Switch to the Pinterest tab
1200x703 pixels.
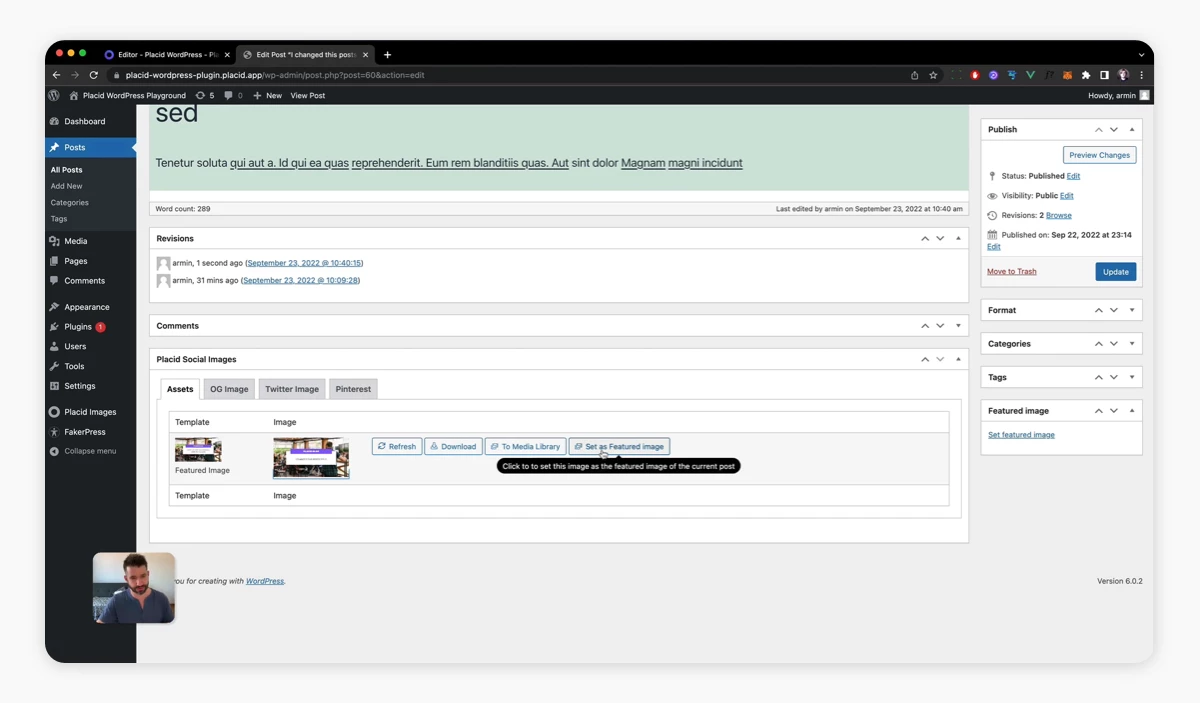click(x=353, y=389)
